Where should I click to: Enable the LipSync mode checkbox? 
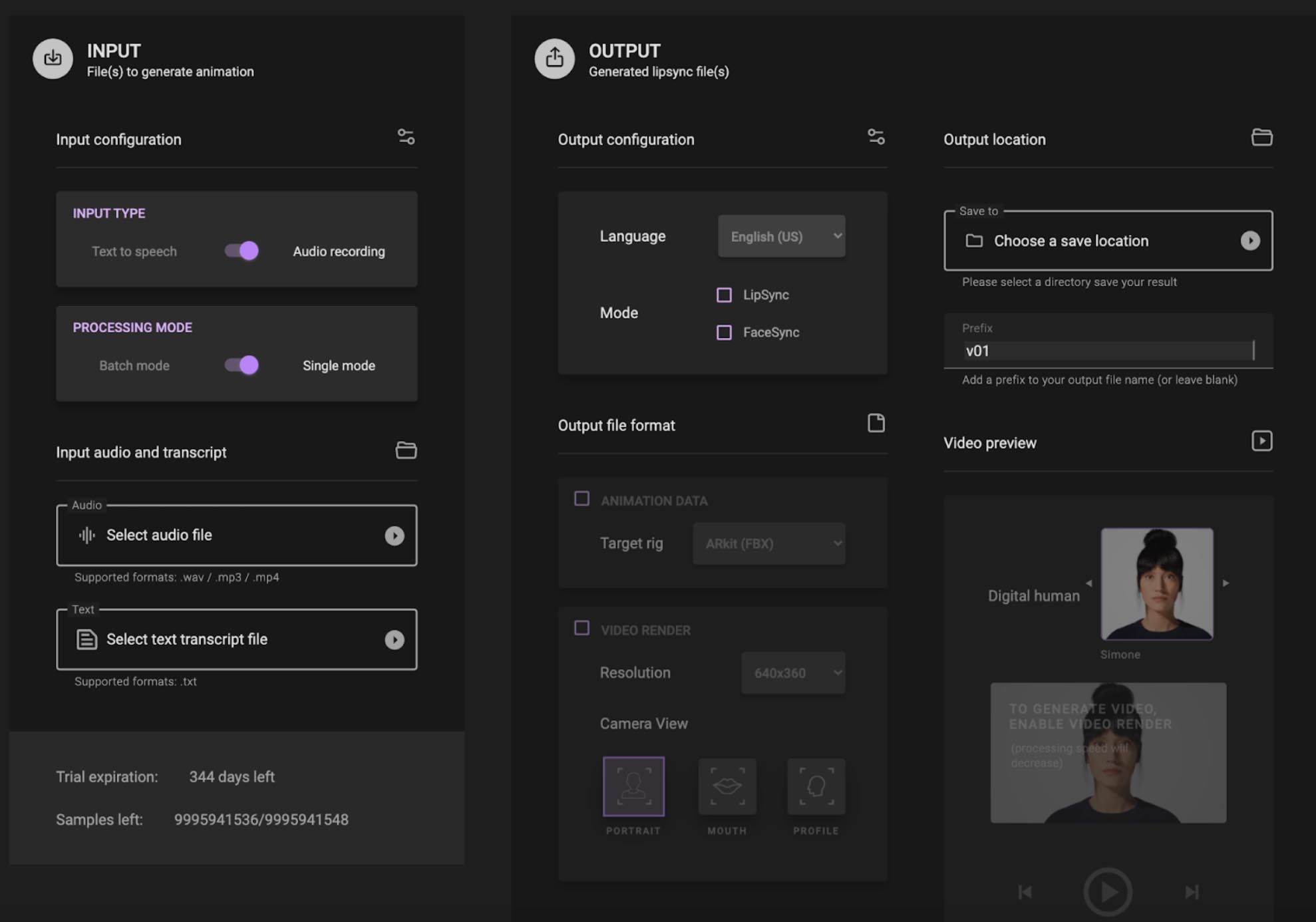click(x=724, y=295)
